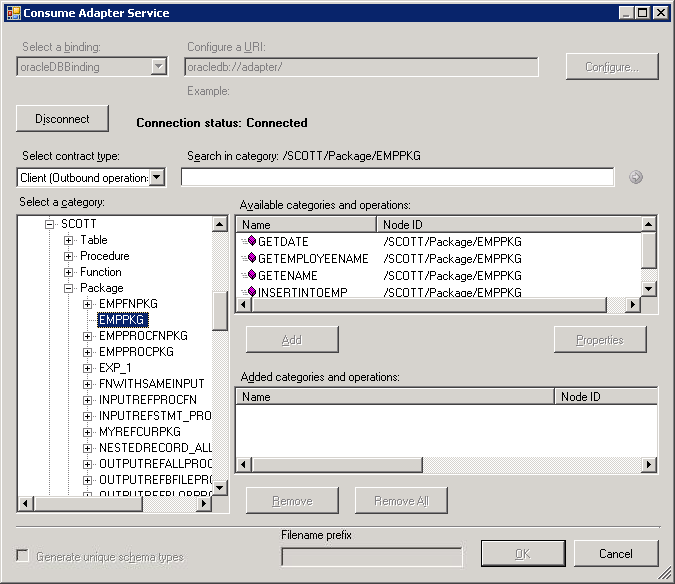Select the GETENAME operation row

[x=438, y=275]
